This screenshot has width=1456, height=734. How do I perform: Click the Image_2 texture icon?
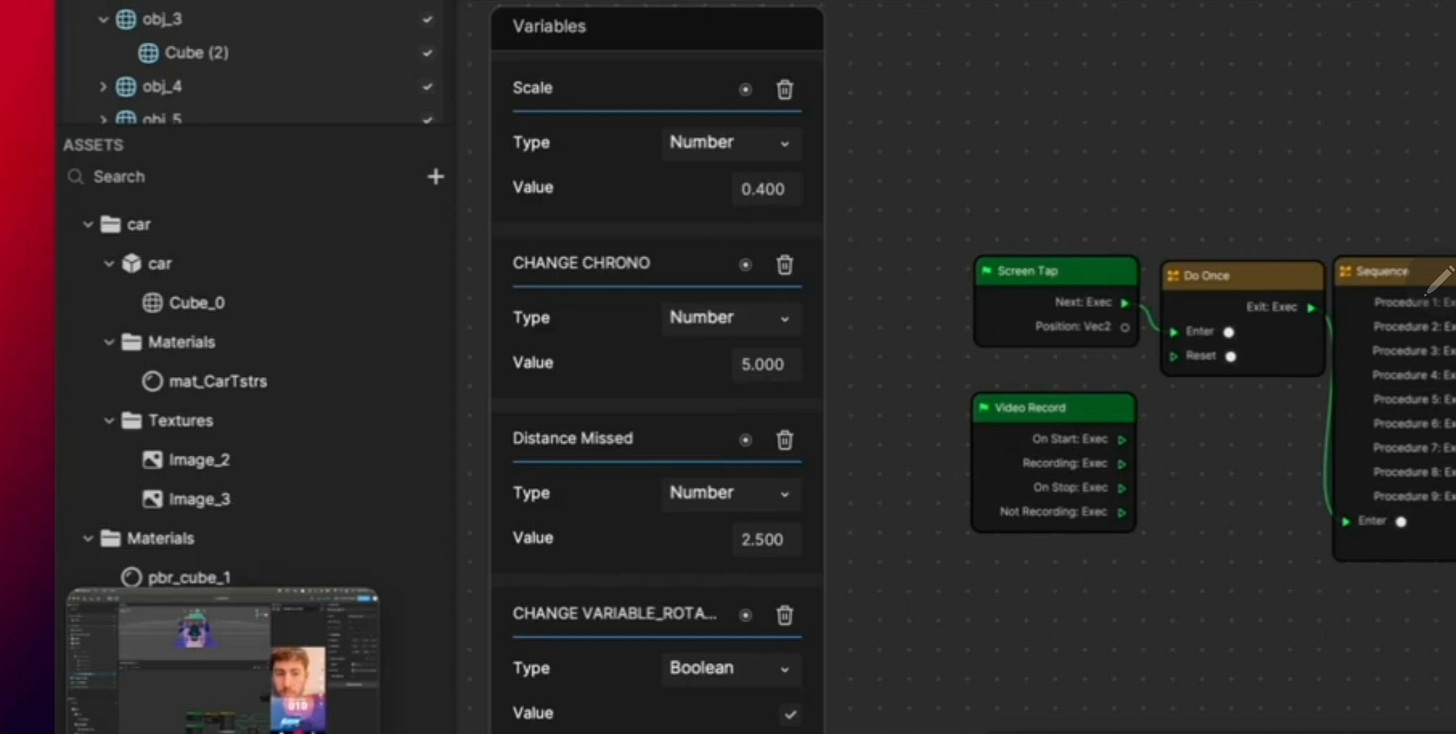[152, 460]
